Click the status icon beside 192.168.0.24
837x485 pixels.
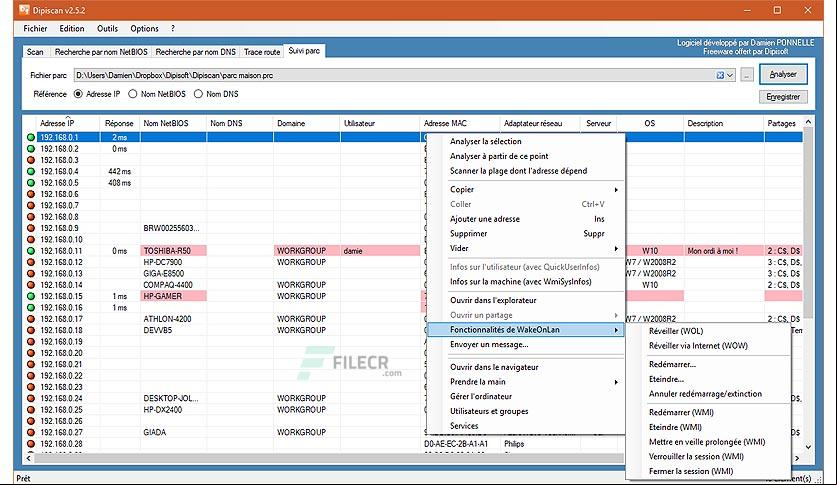31,398
